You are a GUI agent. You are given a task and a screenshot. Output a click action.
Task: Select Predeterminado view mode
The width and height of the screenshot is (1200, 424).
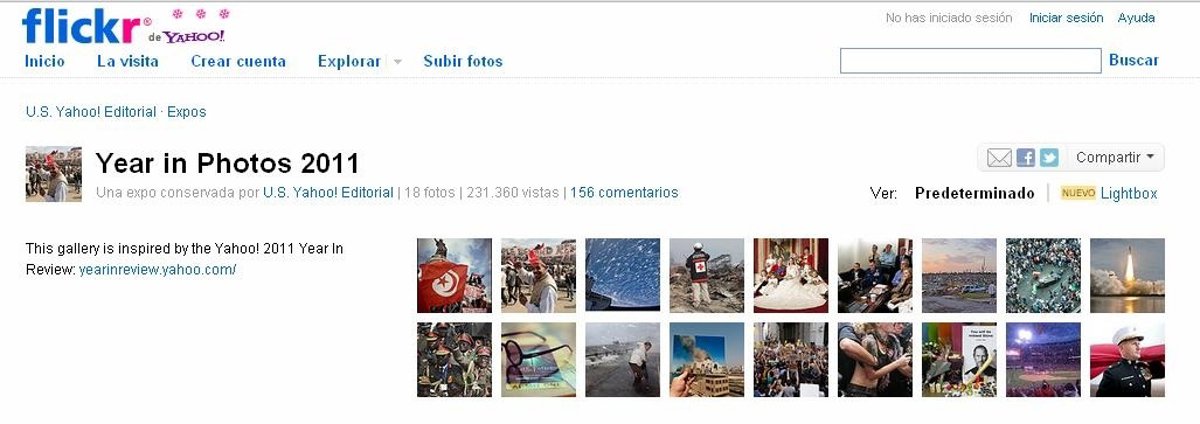pyautogui.click(x=975, y=194)
